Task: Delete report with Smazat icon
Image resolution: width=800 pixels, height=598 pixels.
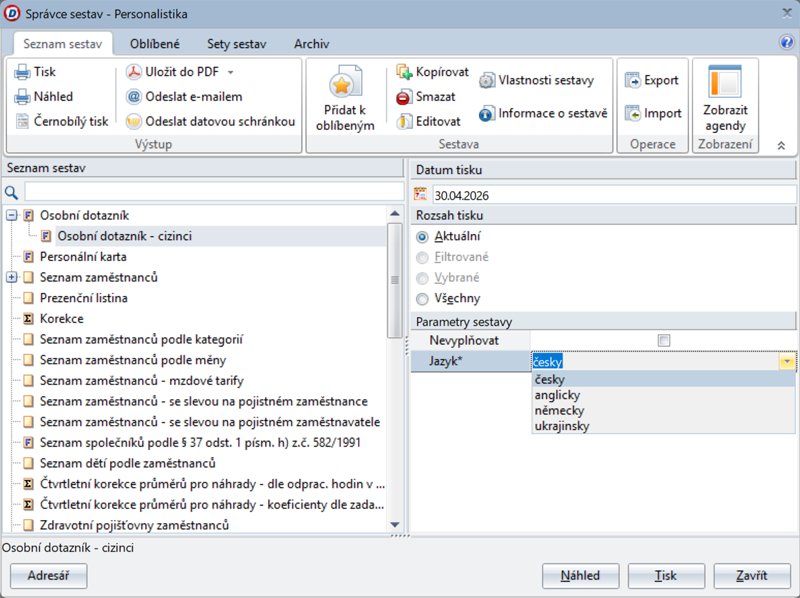Action: pyautogui.click(x=404, y=97)
